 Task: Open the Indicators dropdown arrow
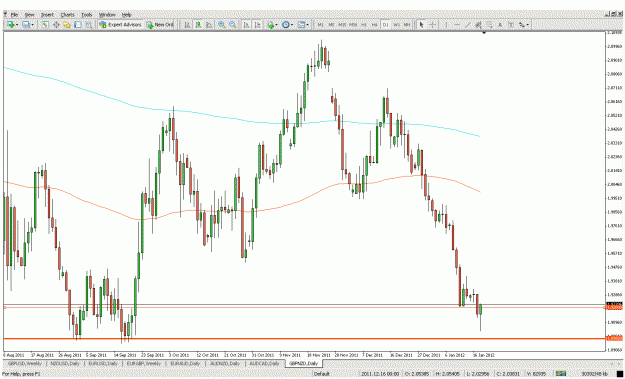pyautogui.click(x=277, y=25)
